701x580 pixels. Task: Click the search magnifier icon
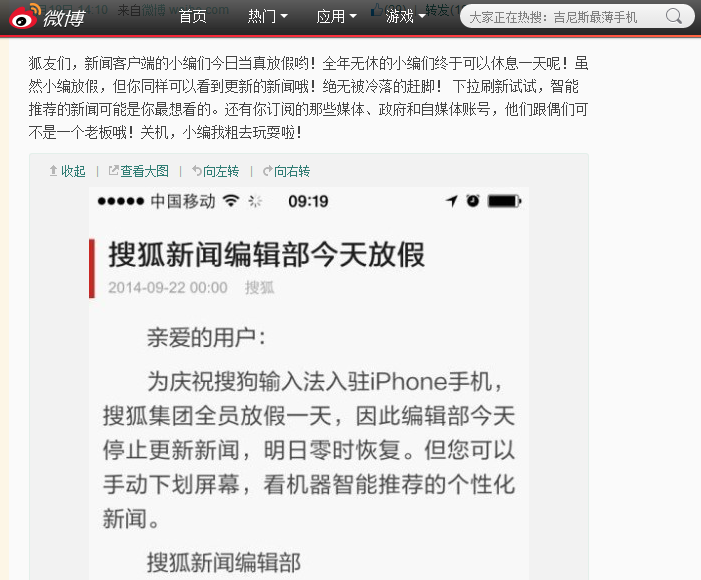[673, 17]
